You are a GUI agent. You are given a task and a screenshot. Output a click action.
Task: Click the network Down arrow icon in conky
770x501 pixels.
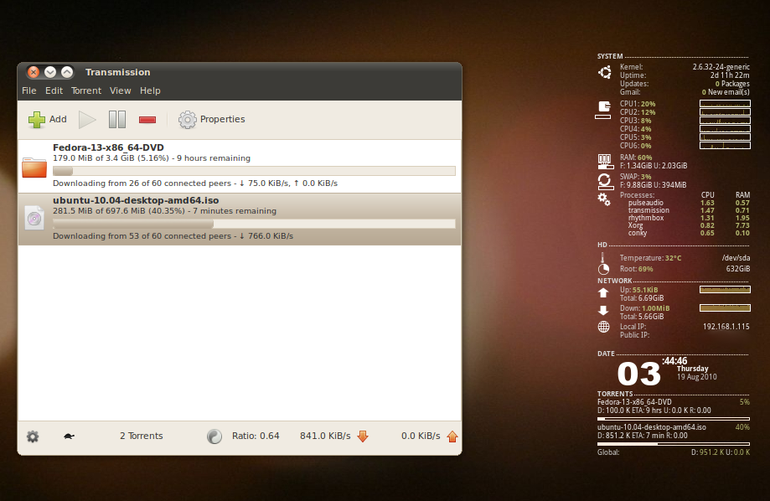pyautogui.click(x=603, y=310)
